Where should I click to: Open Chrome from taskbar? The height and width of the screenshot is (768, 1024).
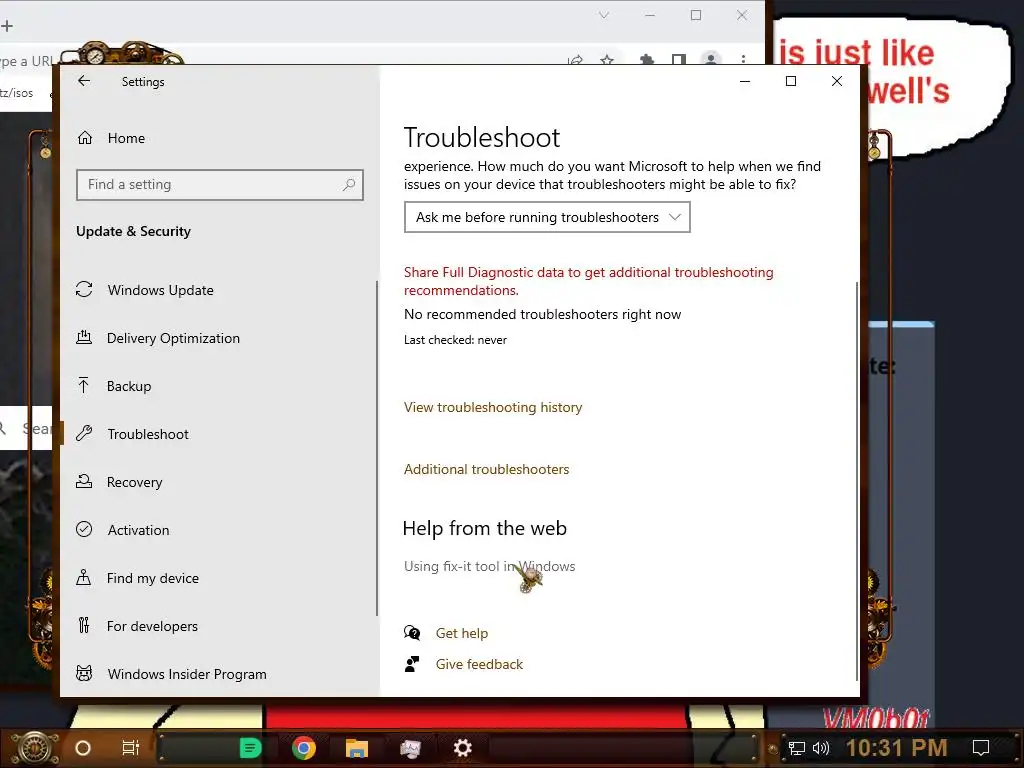click(304, 748)
